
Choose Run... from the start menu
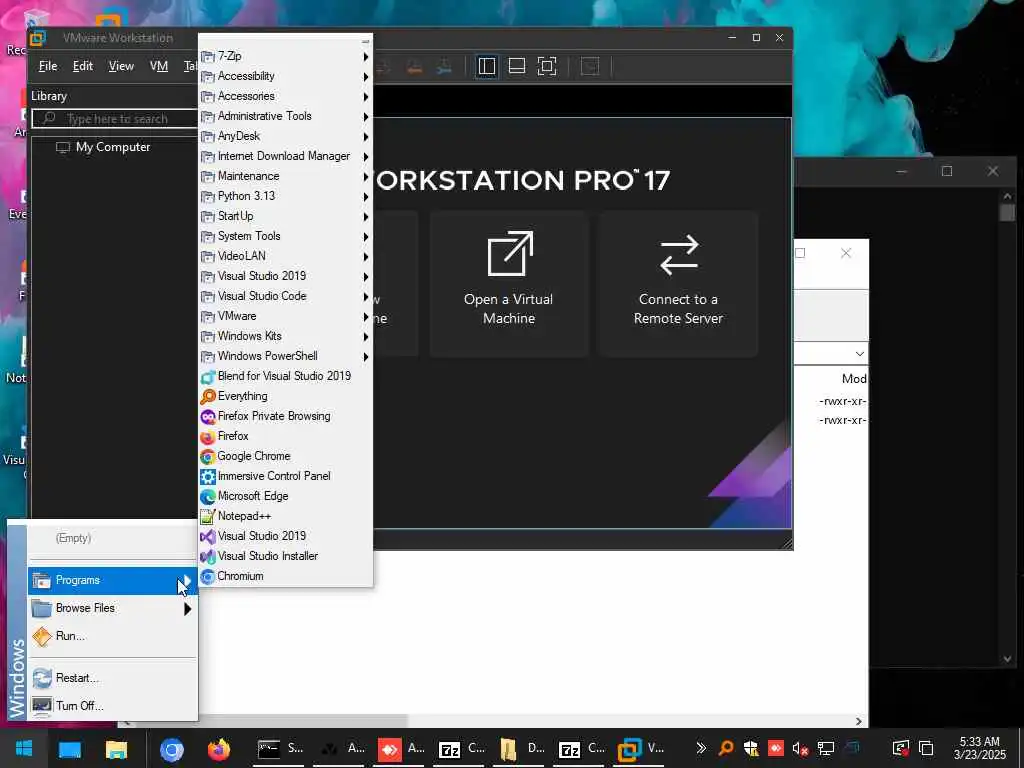(112, 636)
